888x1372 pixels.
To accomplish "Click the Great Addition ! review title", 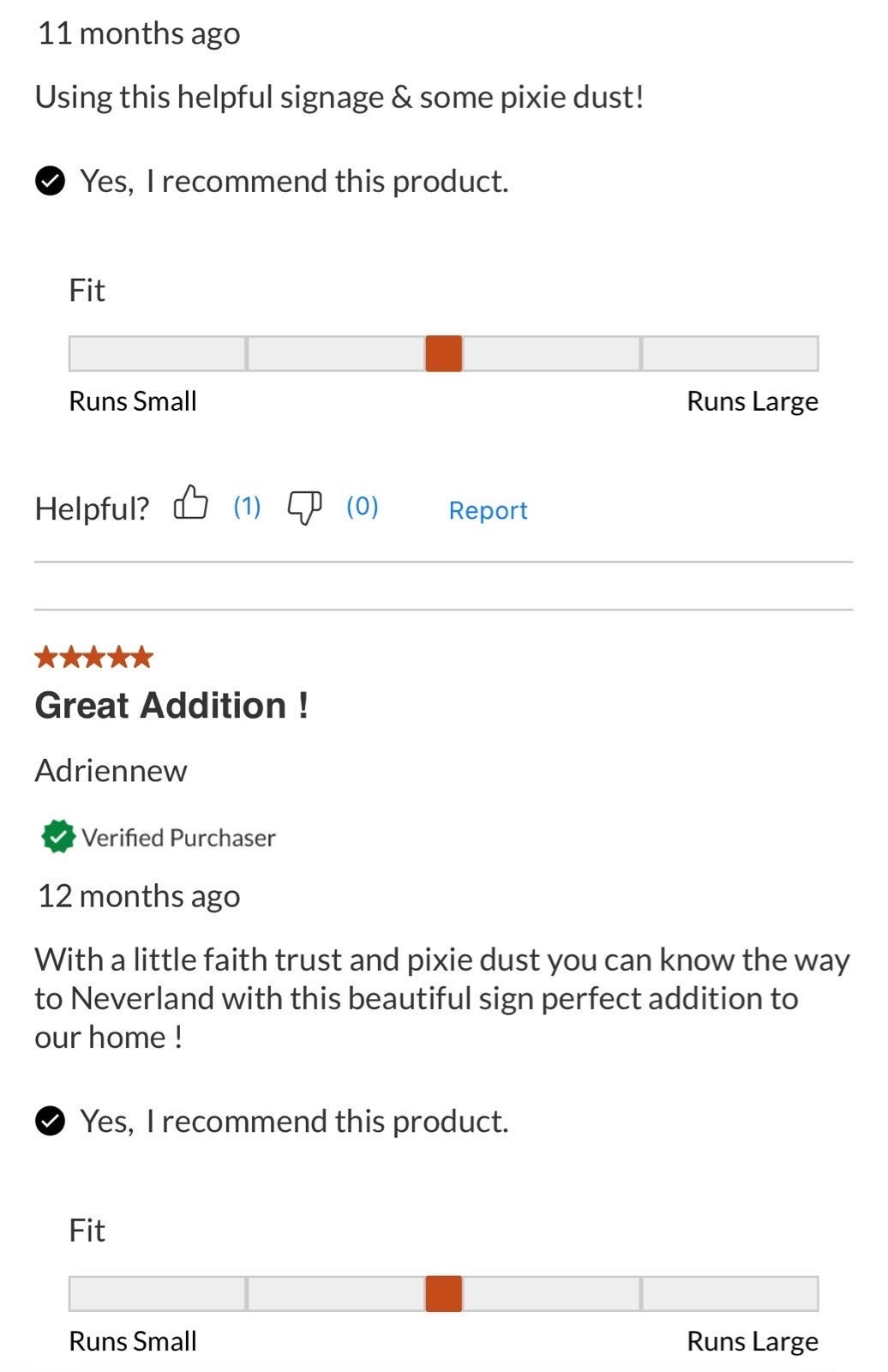I will pos(171,706).
